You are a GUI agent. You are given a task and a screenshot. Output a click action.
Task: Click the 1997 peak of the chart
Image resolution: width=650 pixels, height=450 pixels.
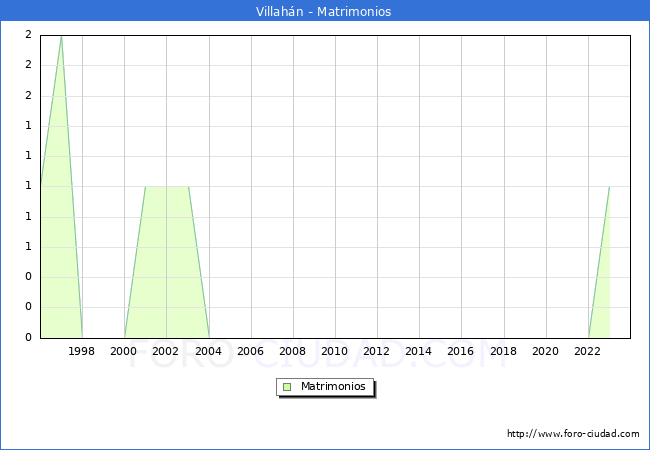tap(61, 36)
